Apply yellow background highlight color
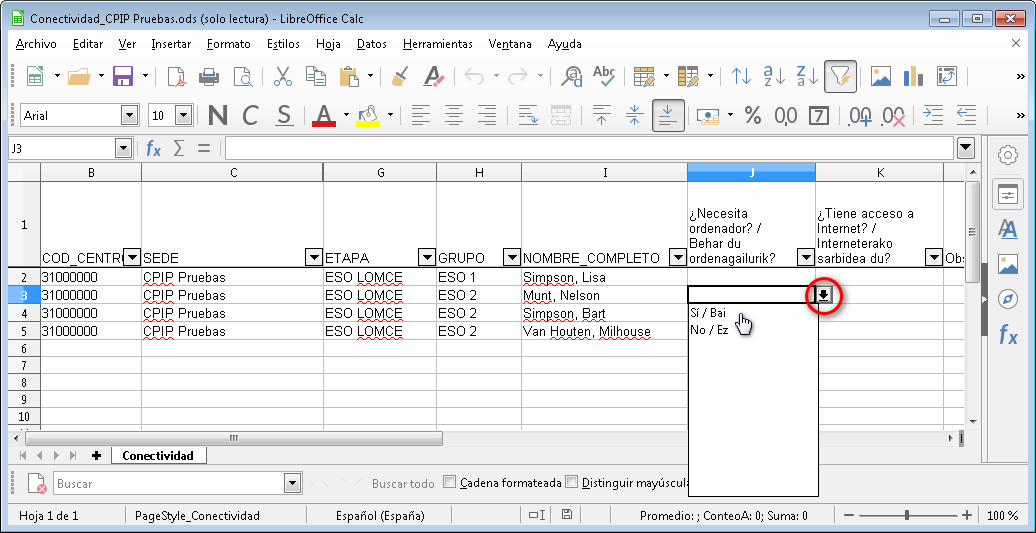Image resolution: width=1036 pixels, height=533 pixels. pyautogui.click(x=368, y=116)
